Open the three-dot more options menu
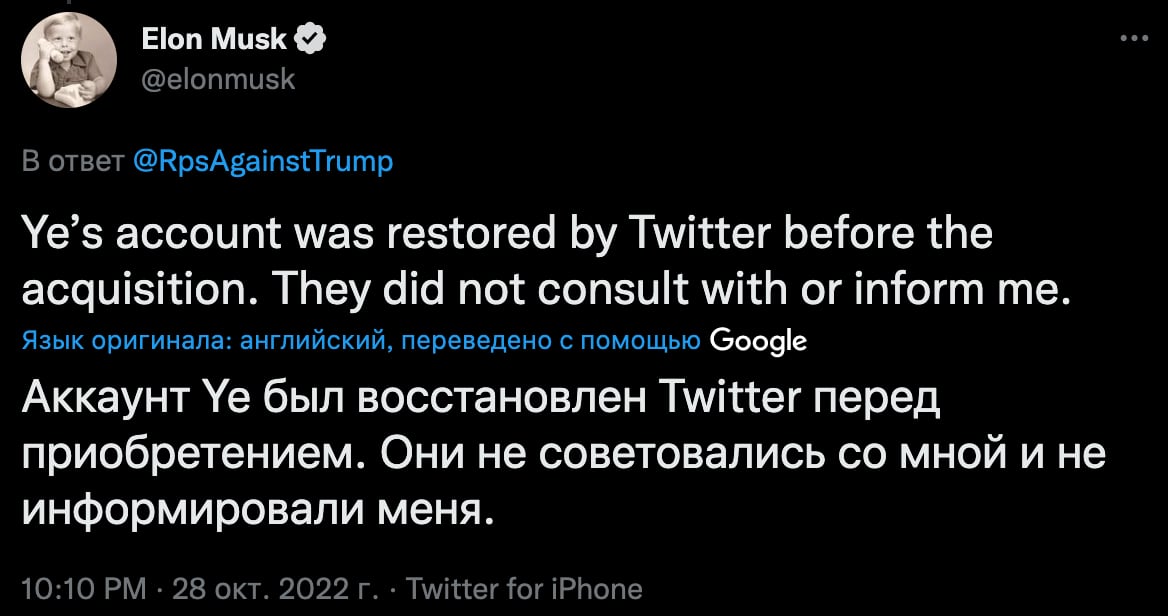Screen dimensions: 1168x616 tap(1133, 39)
